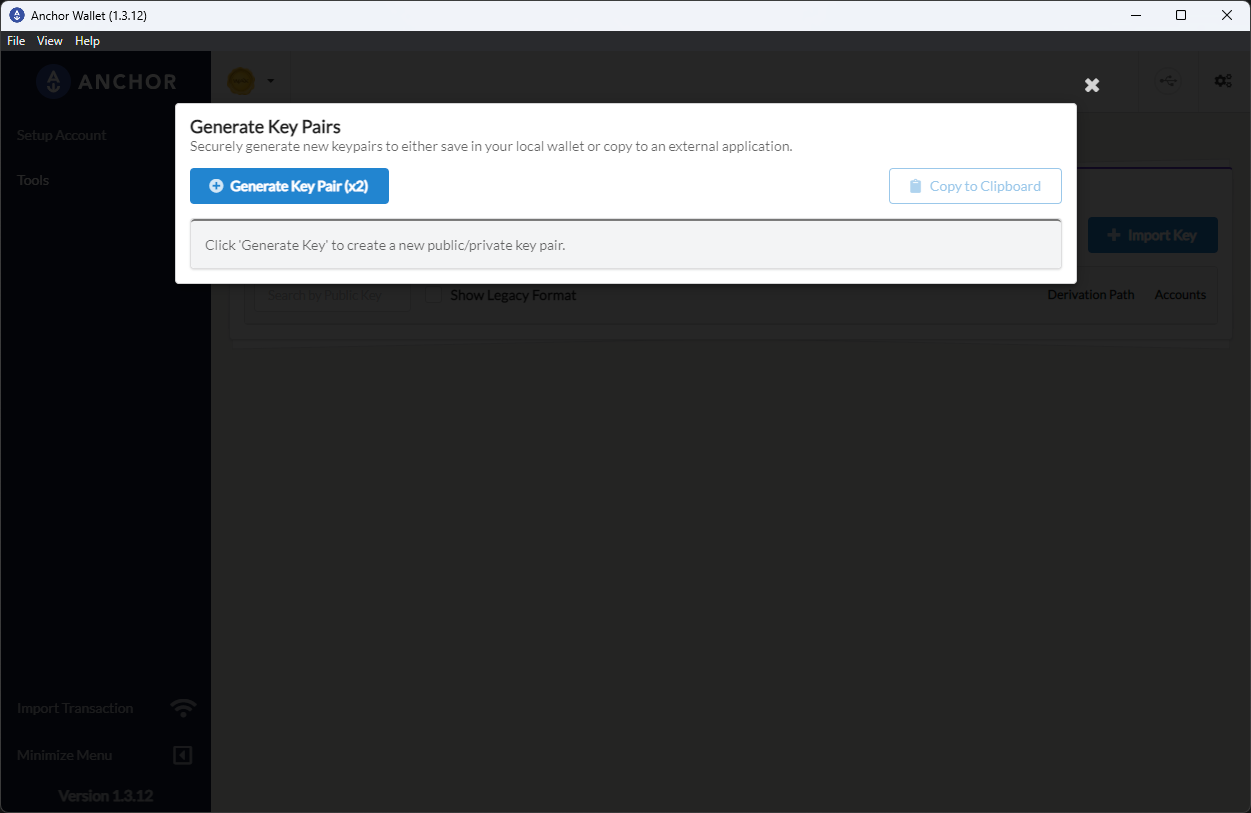The height and width of the screenshot is (813, 1251).
Task: Click the Import Key button
Action: [x=1152, y=235]
